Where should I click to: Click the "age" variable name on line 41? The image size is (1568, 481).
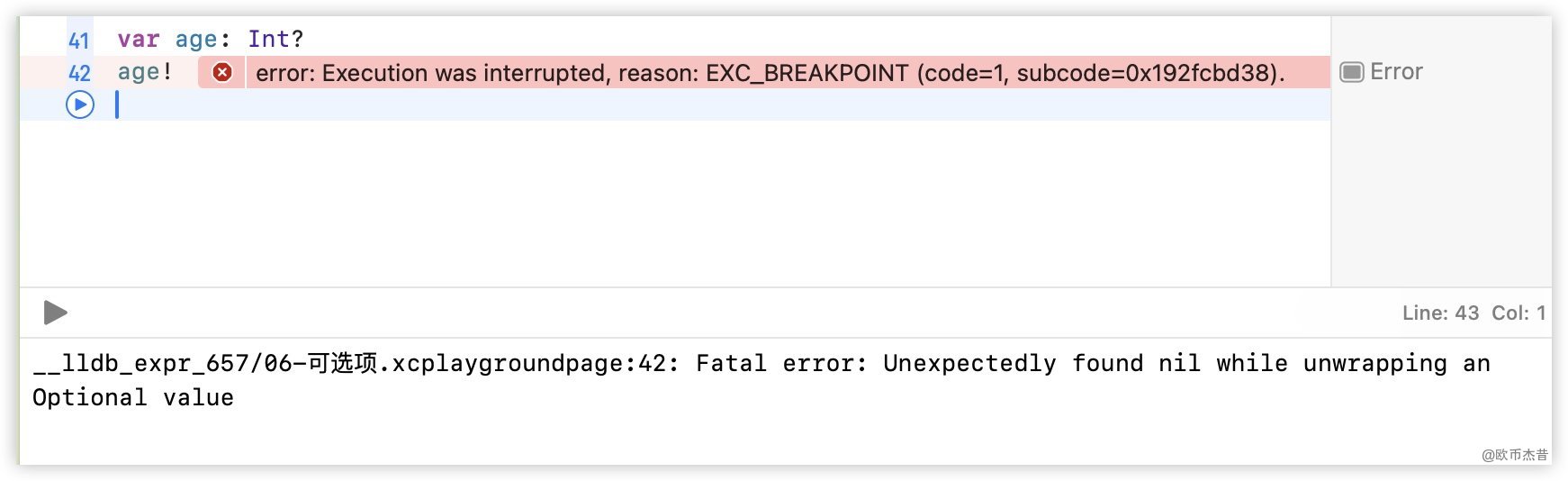(195, 40)
